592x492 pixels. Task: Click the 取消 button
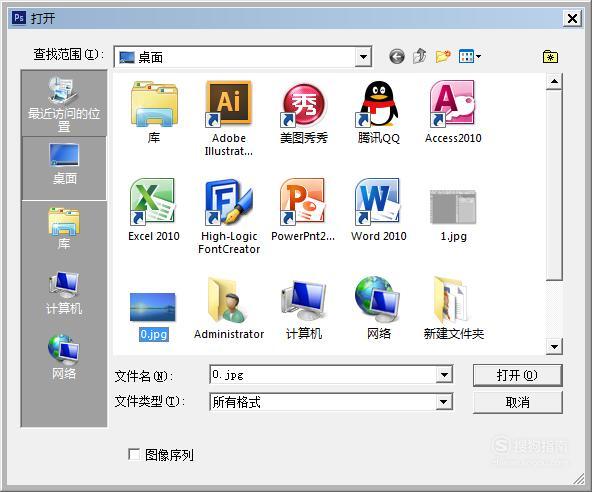517,402
